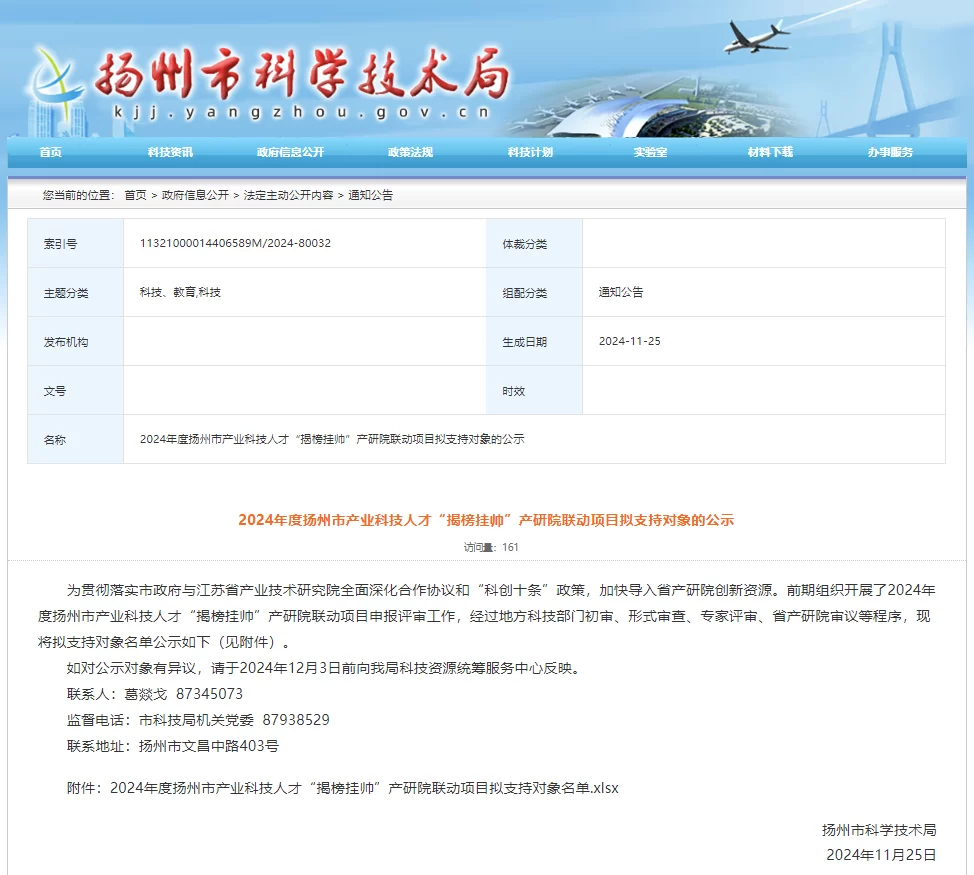Viewport: 974px width, 875px height.
Task: Click the 通知公告 value in the table
Action: point(621,292)
